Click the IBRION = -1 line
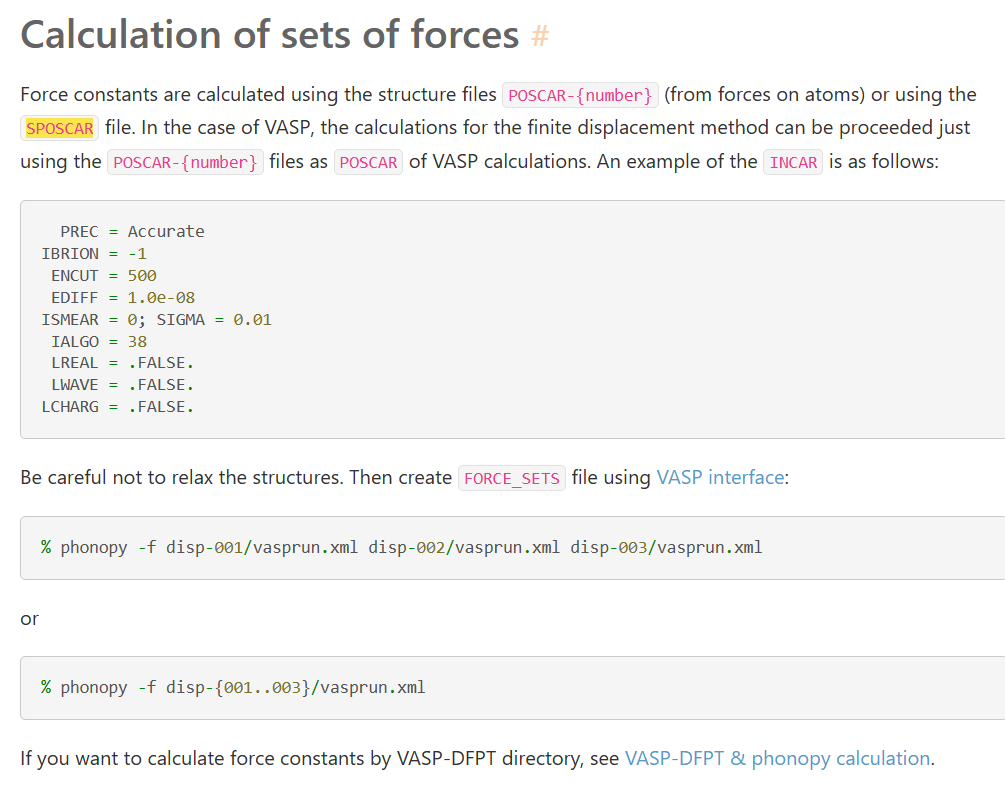The image size is (1005, 792). (94, 254)
